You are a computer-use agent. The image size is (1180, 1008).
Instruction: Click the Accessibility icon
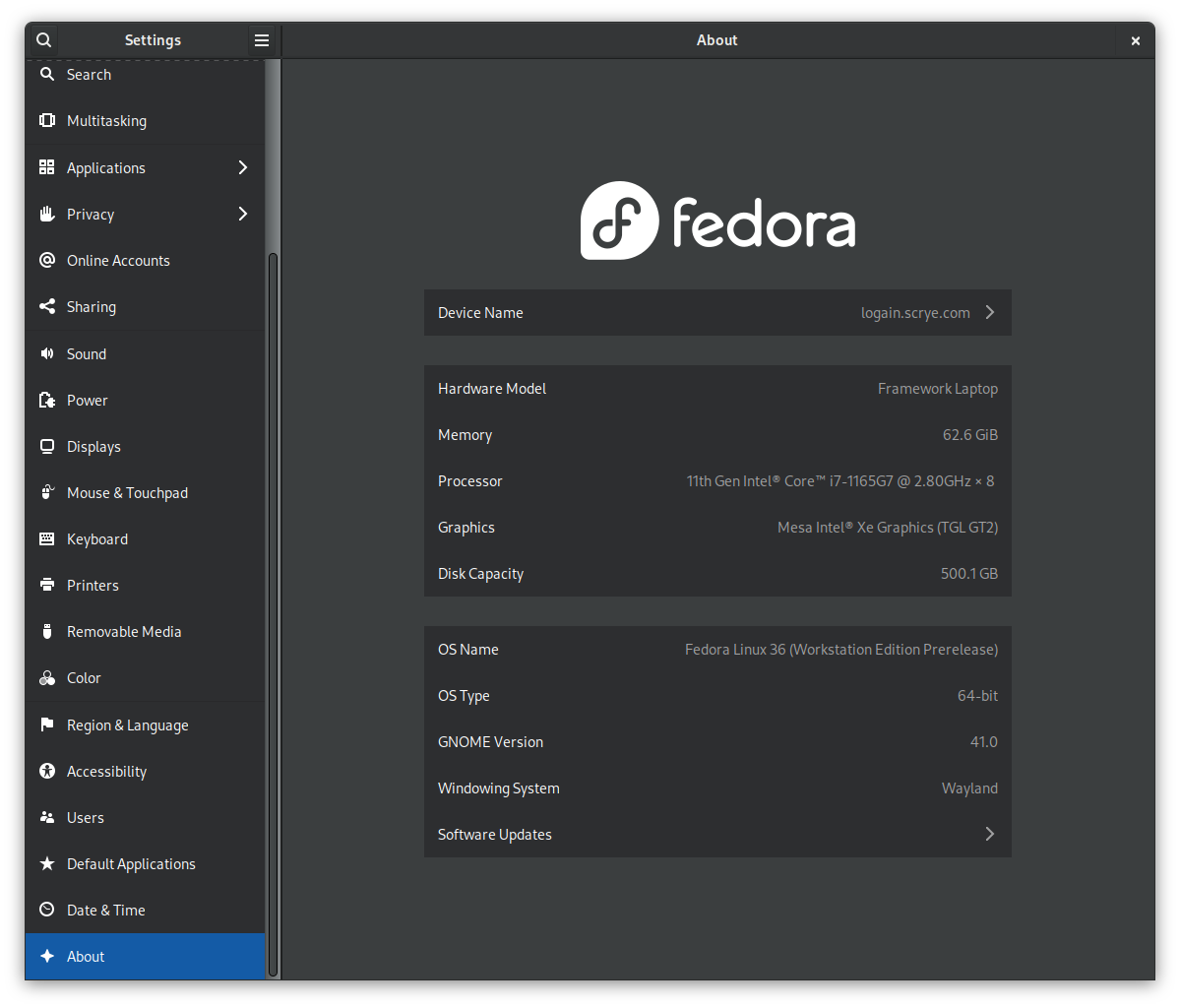[46, 771]
